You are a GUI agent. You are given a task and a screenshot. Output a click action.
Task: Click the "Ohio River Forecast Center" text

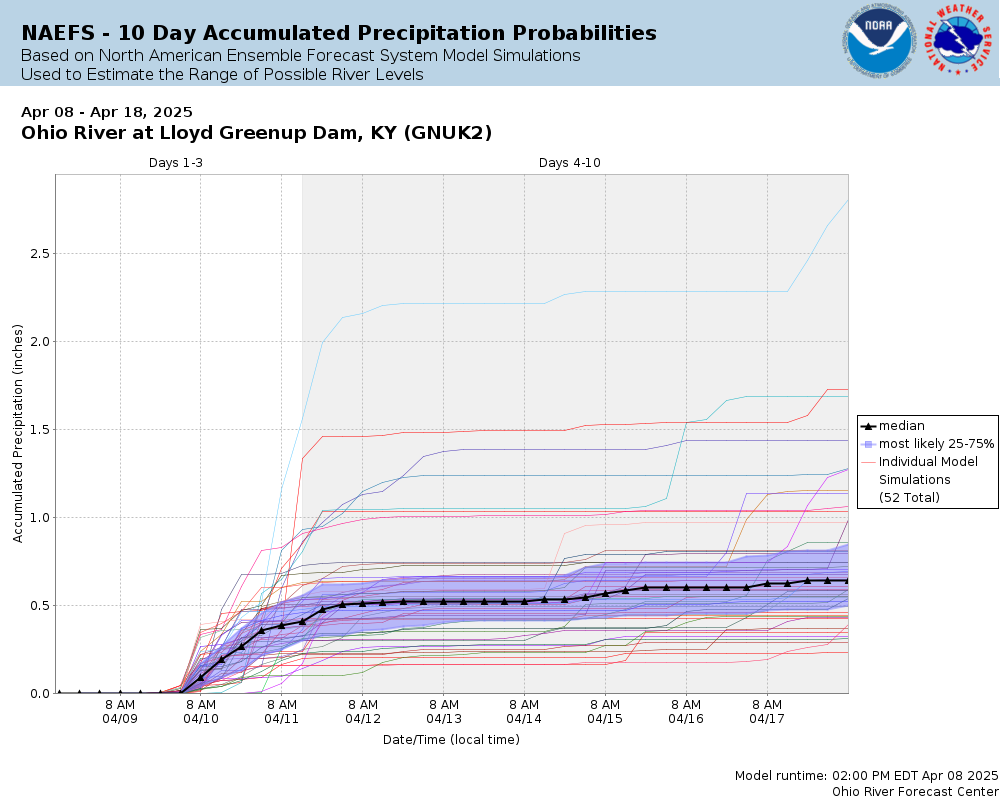(915, 790)
